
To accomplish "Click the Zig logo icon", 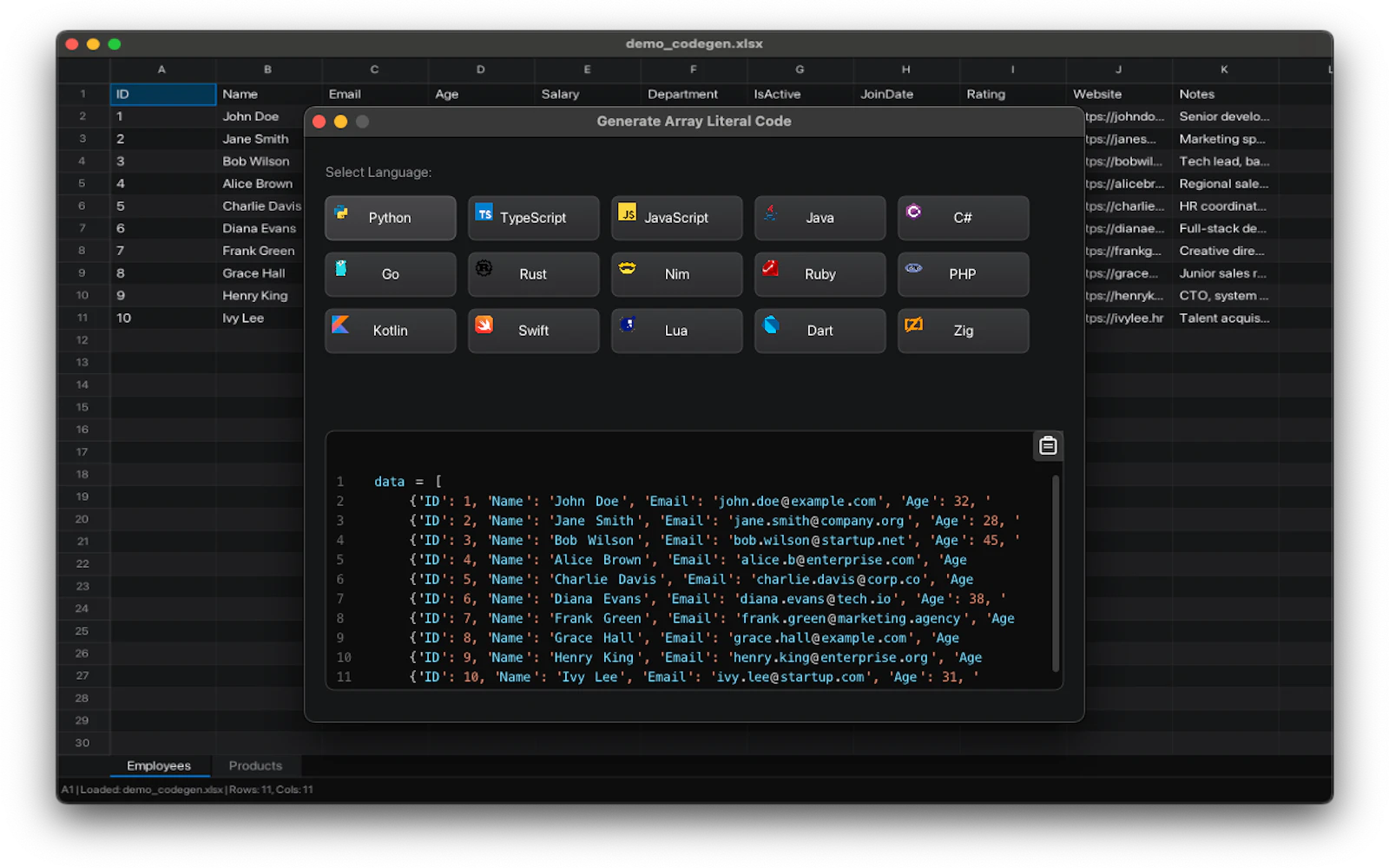I will [x=913, y=325].
